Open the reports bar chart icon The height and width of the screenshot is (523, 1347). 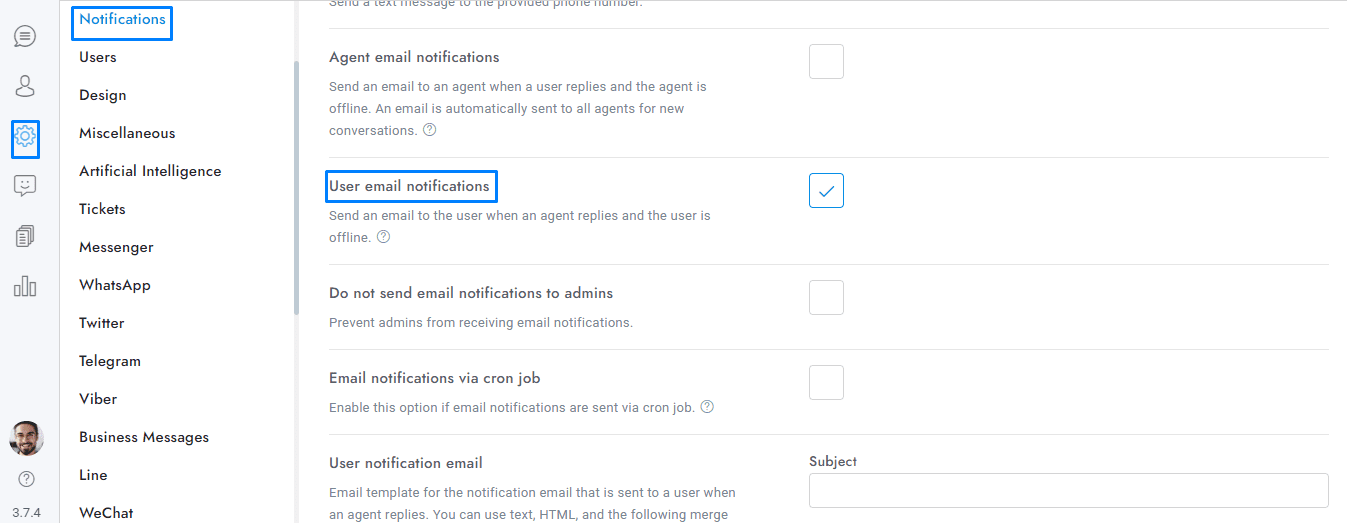pos(25,286)
